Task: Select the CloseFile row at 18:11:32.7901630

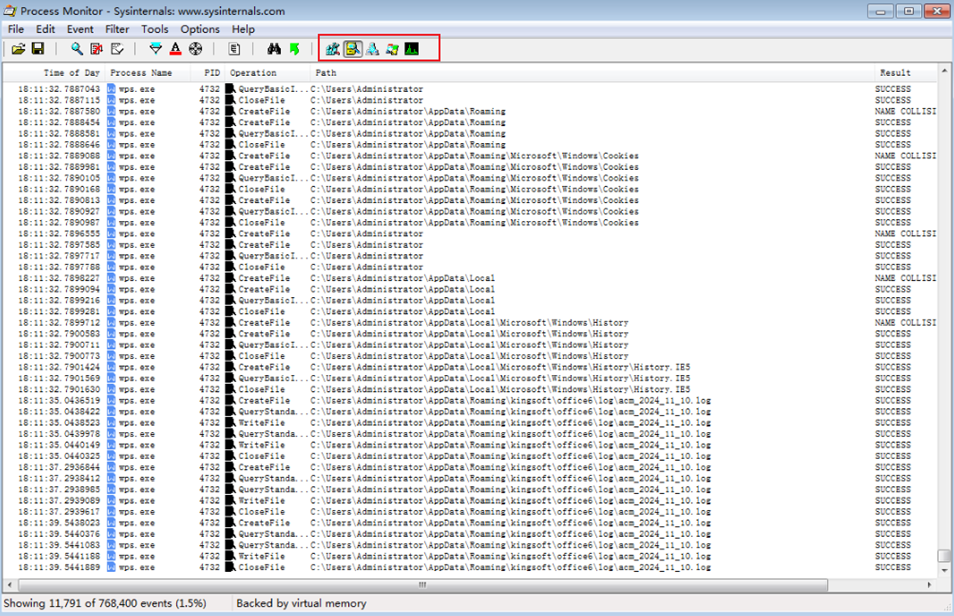Action: coord(470,390)
